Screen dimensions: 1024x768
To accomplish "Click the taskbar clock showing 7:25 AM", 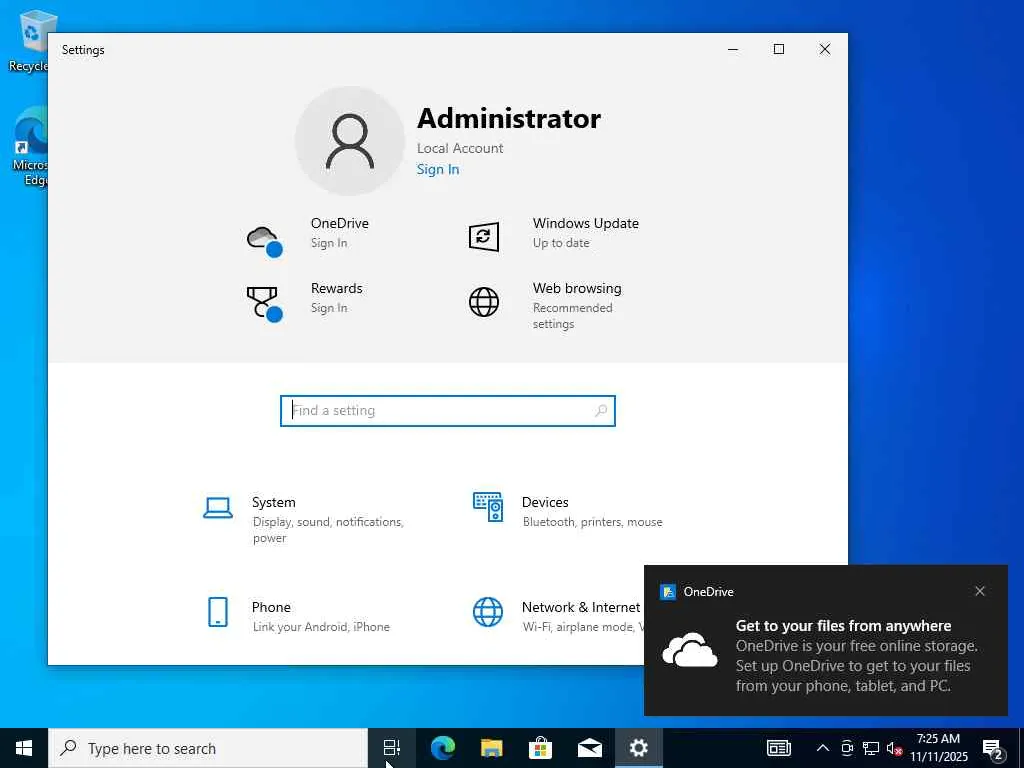I will click(x=938, y=748).
